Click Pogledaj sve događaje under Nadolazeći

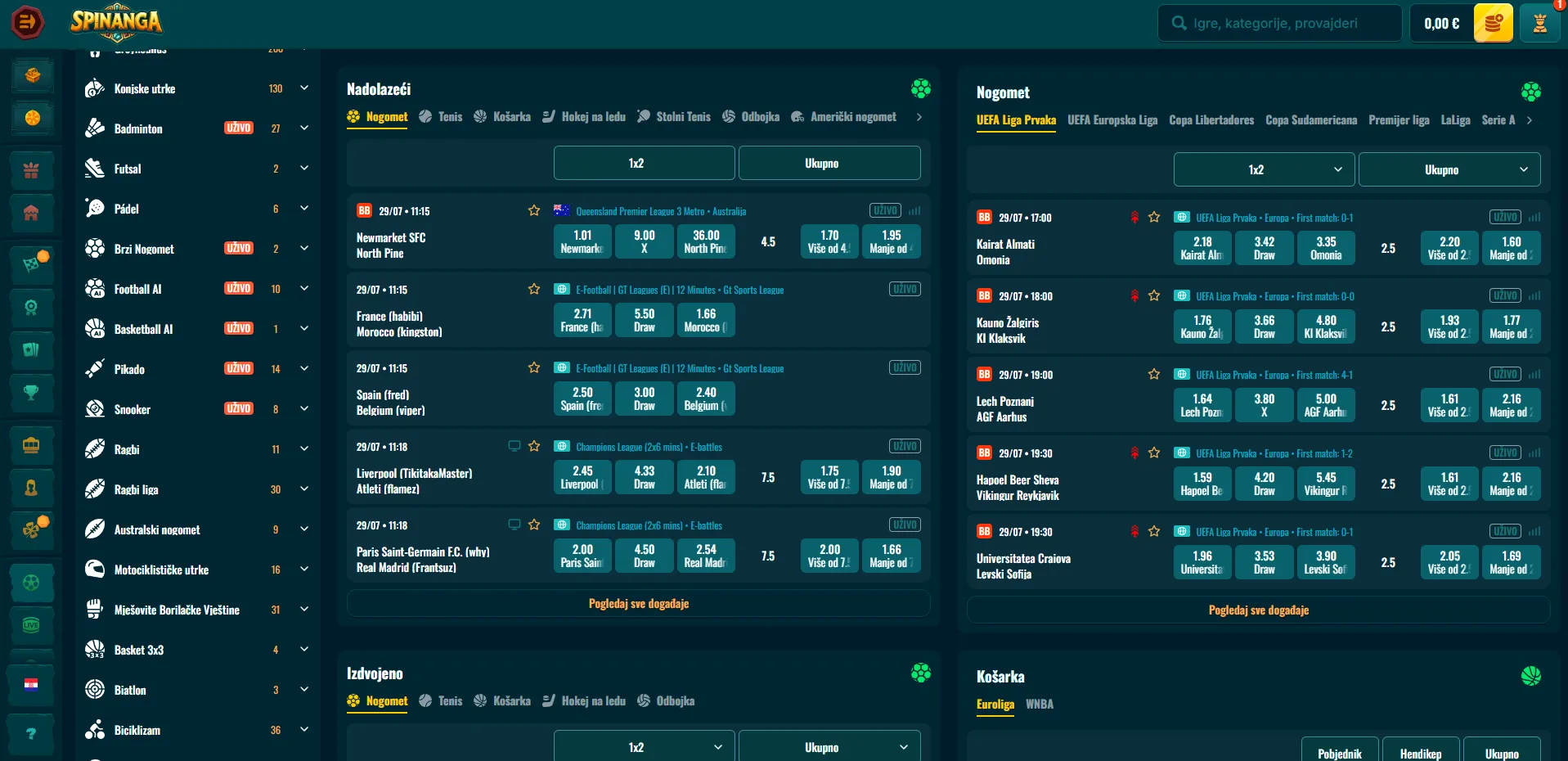click(639, 604)
